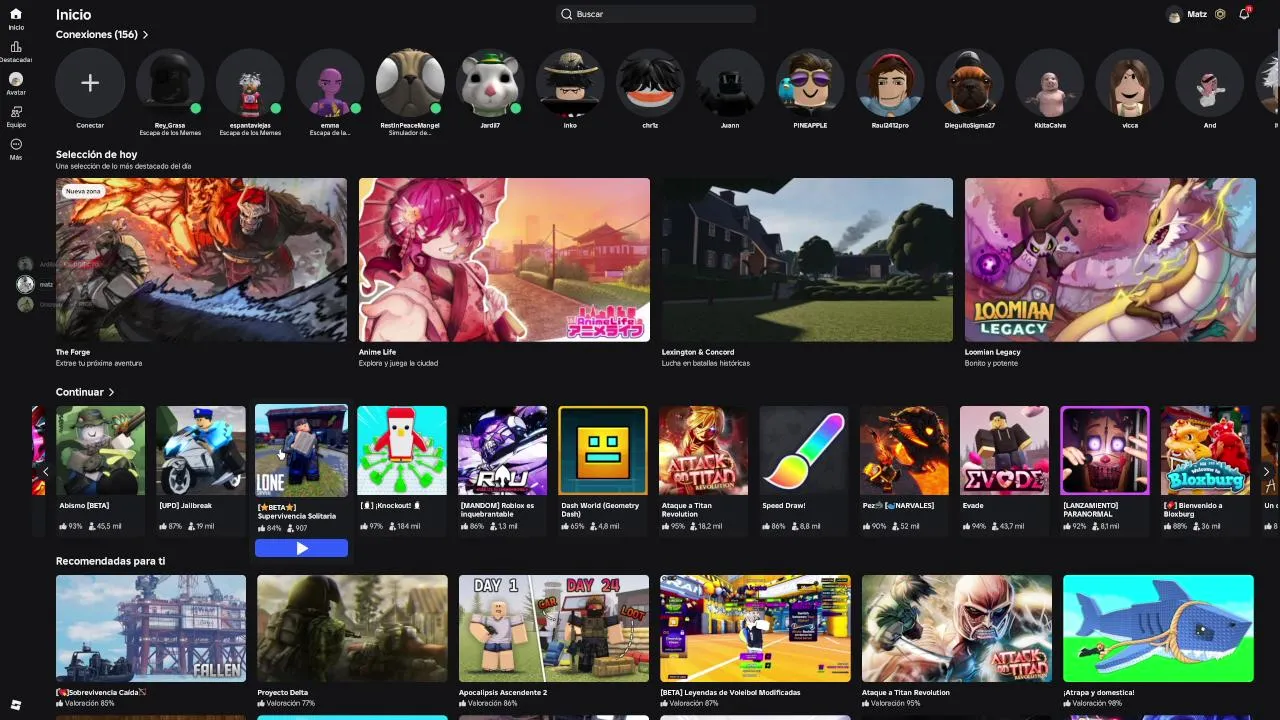Open Evade game tile
This screenshot has height=720, width=1280.
tap(1004, 450)
